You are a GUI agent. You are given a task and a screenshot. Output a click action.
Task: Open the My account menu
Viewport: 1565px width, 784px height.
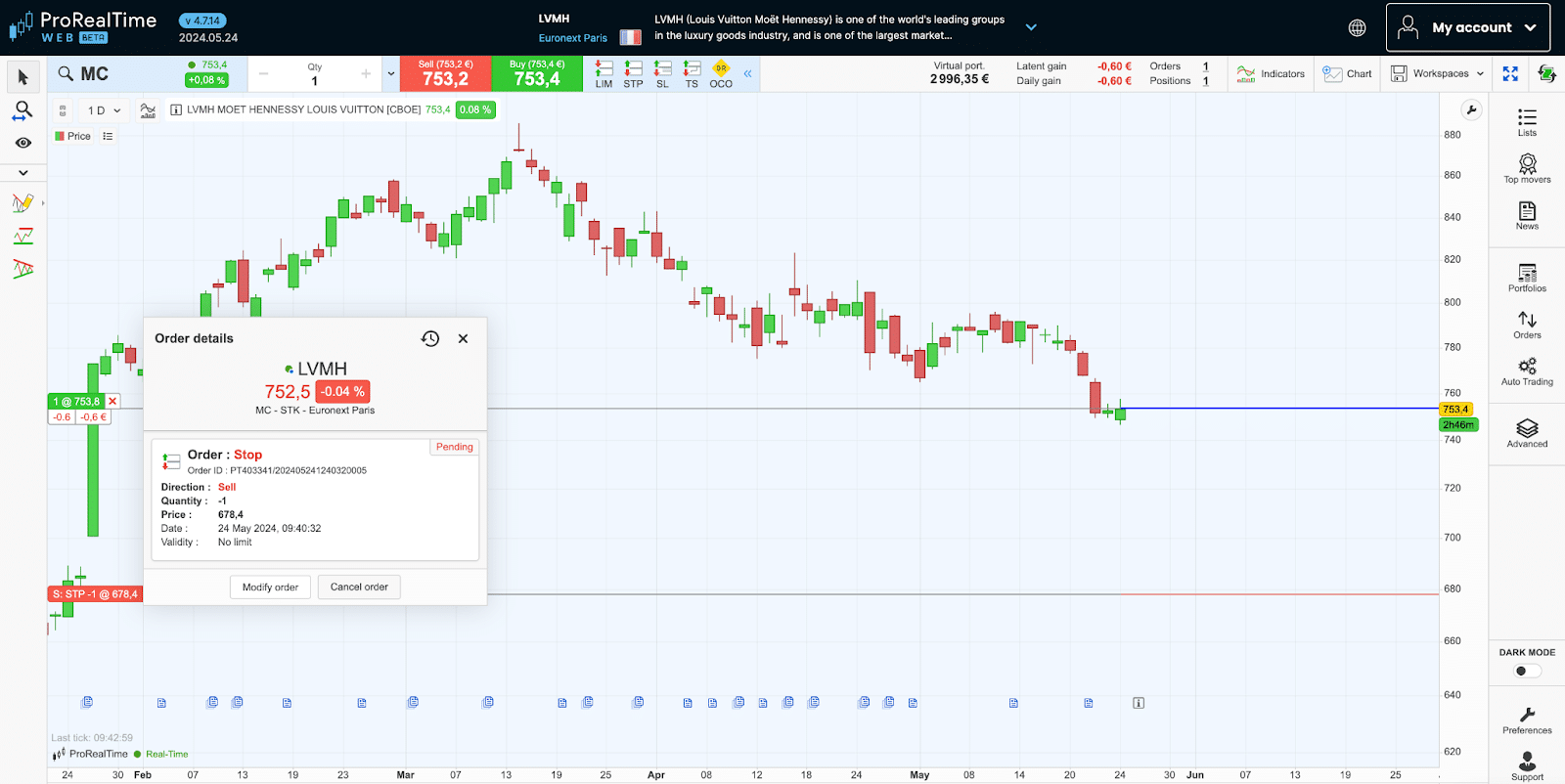click(1468, 27)
